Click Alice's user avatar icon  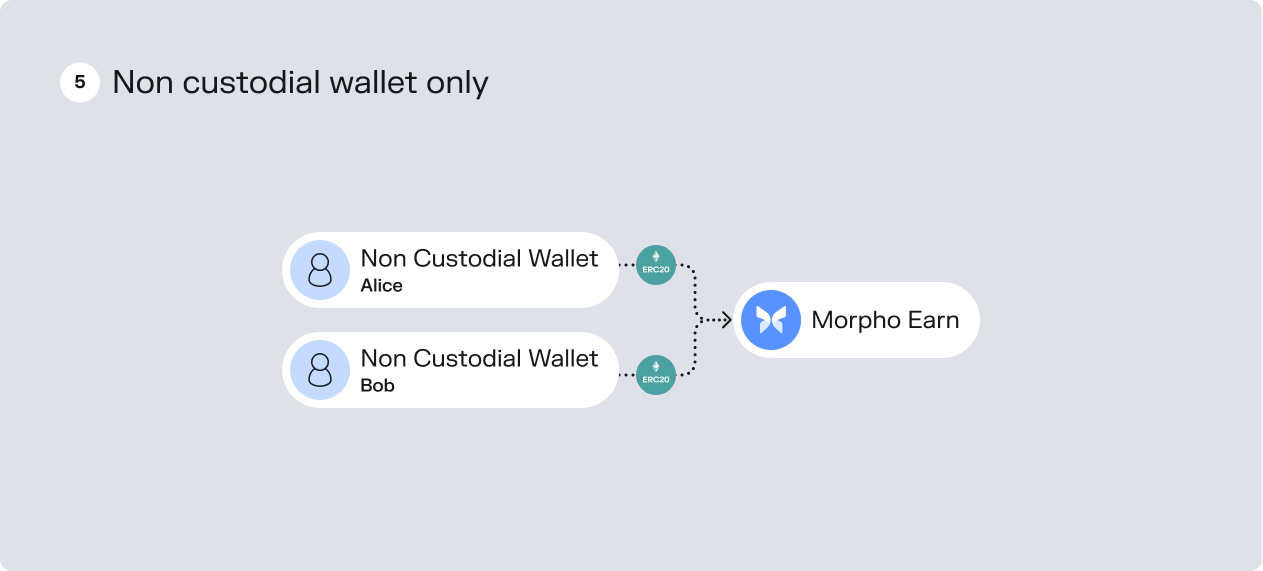tap(320, 270)
